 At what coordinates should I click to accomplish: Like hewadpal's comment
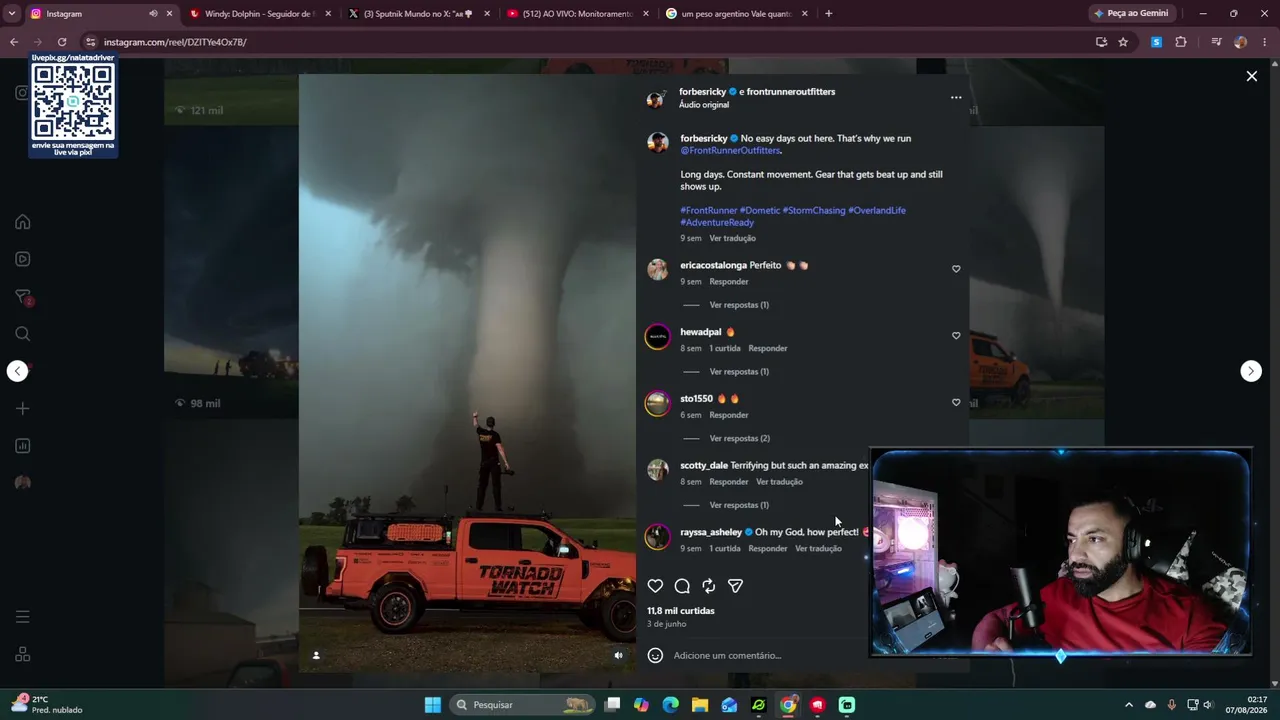pos(956,336)
